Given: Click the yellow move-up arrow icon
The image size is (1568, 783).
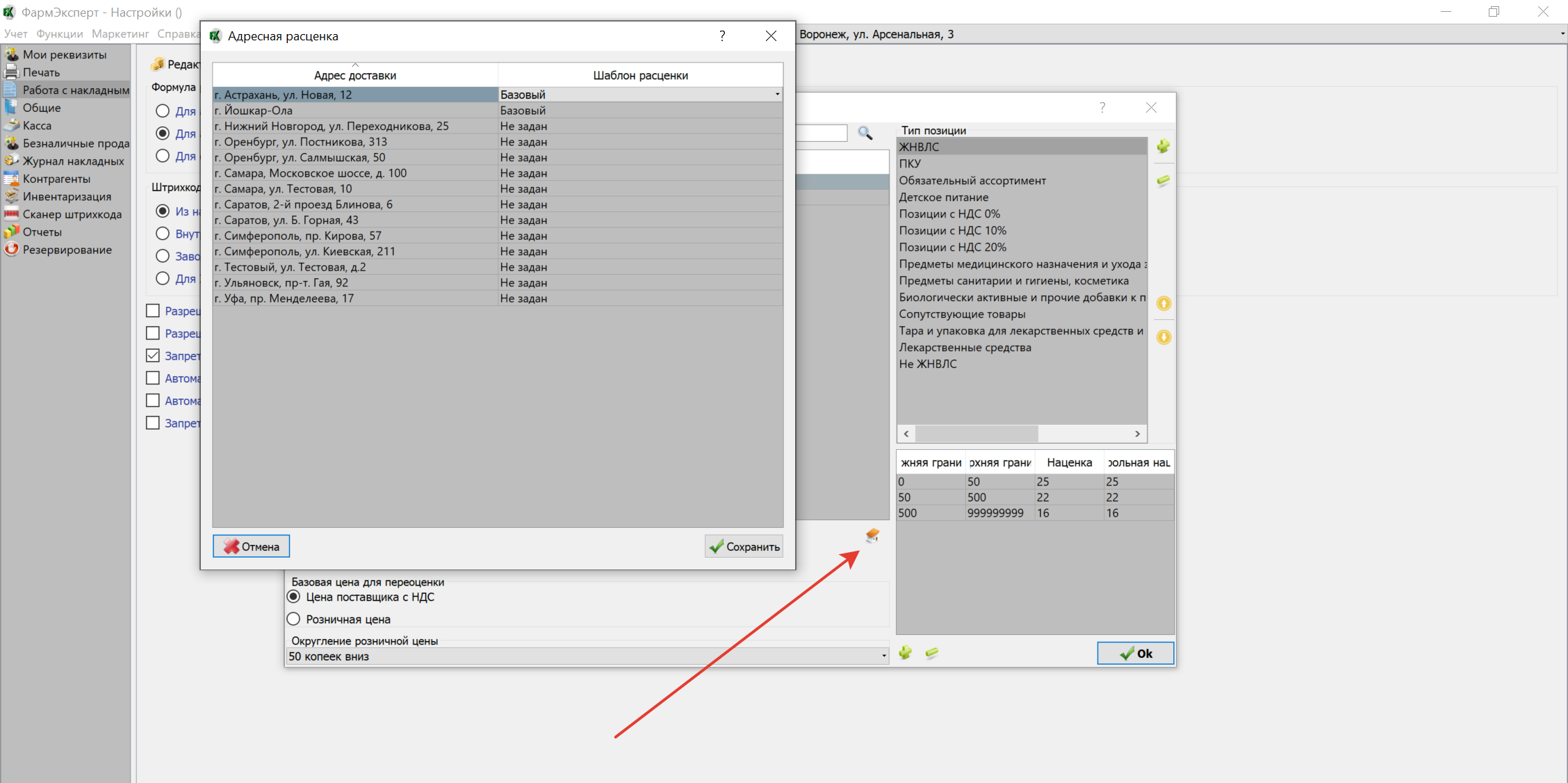Looking at the screenshot, I should coord(1163,303).
